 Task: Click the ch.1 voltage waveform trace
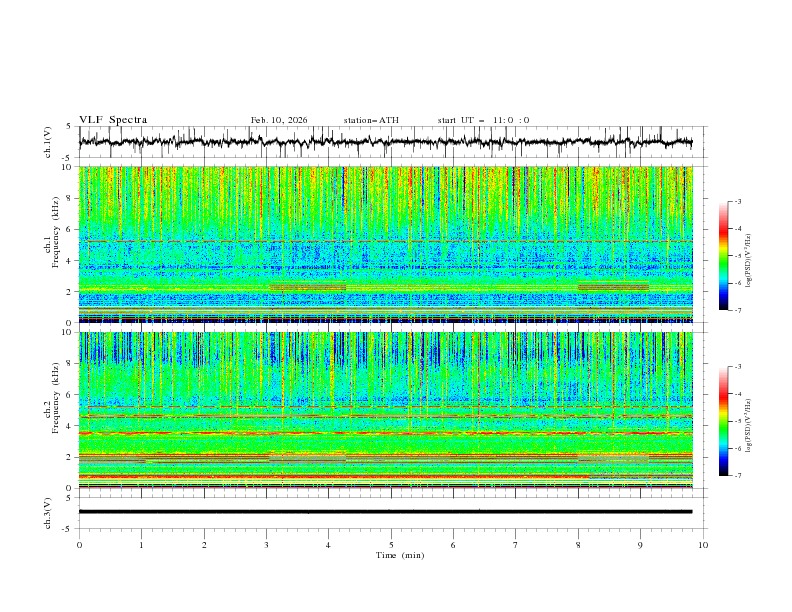(385, 142)
